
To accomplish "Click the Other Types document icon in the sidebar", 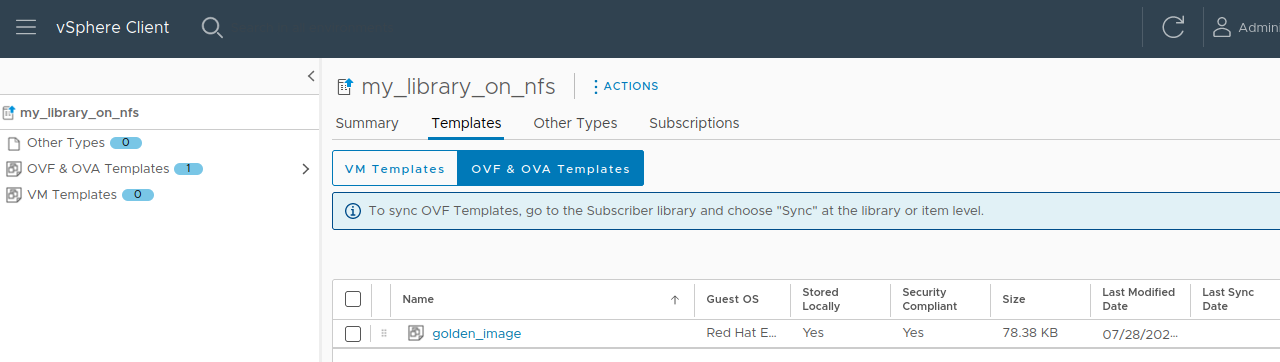I will pos(14,143).
